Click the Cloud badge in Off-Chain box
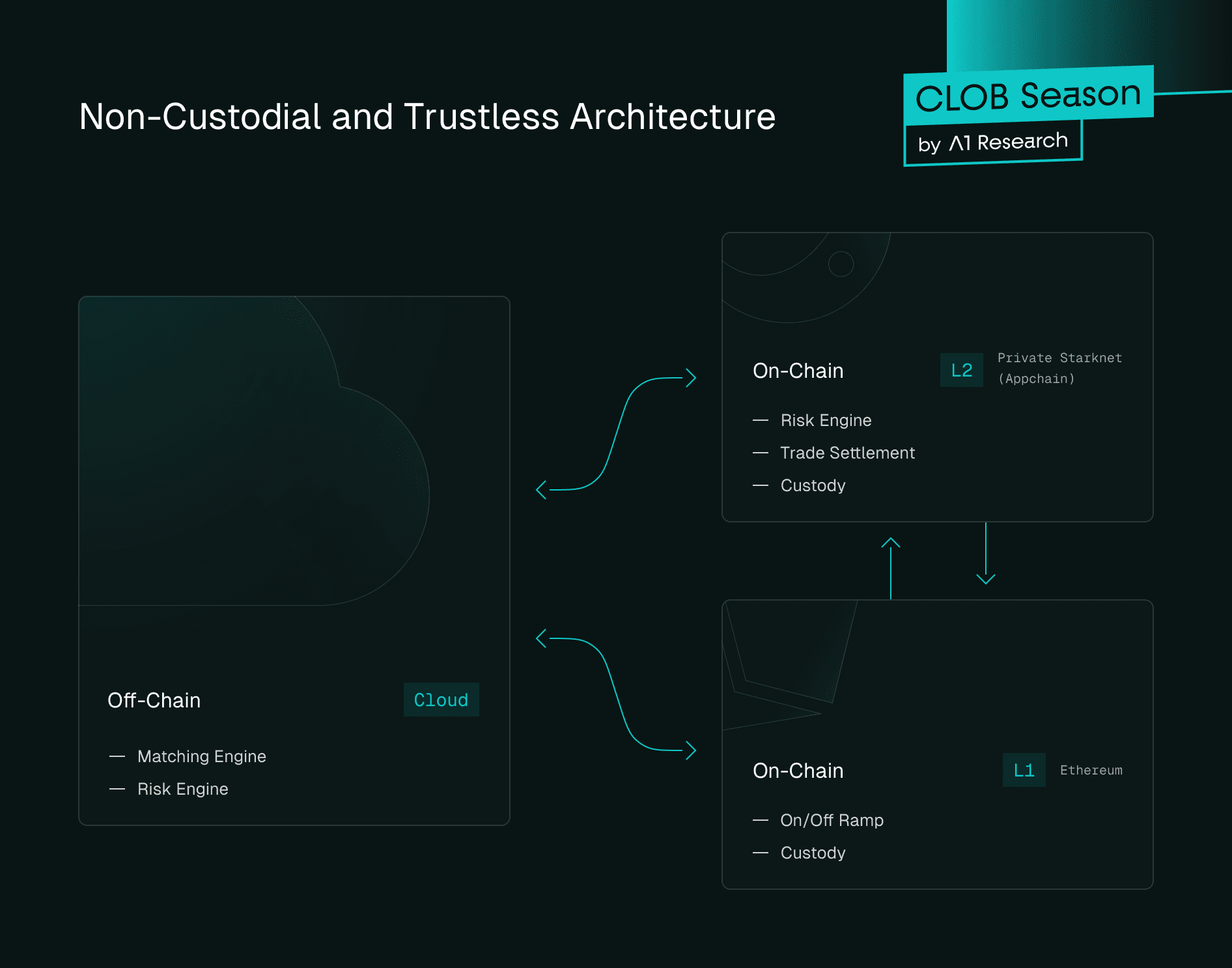This screenshot has width=1232, height=968. tap(441, 700)
